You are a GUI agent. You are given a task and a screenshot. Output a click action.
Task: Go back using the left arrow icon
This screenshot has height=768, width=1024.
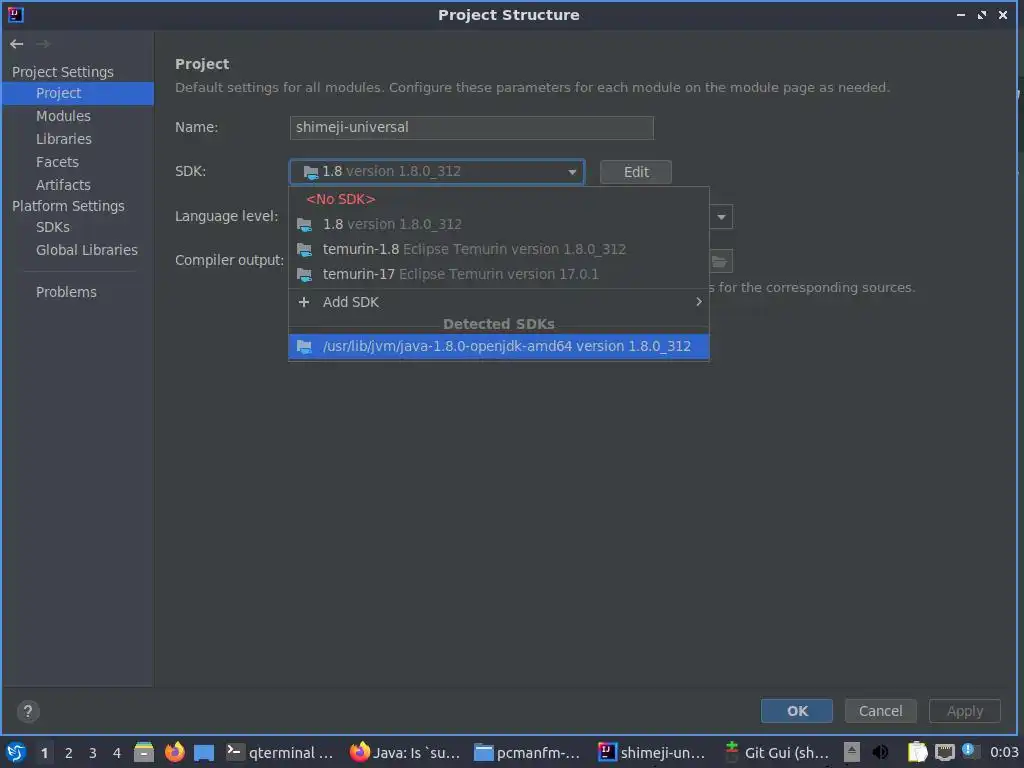[x=16, y=44]
